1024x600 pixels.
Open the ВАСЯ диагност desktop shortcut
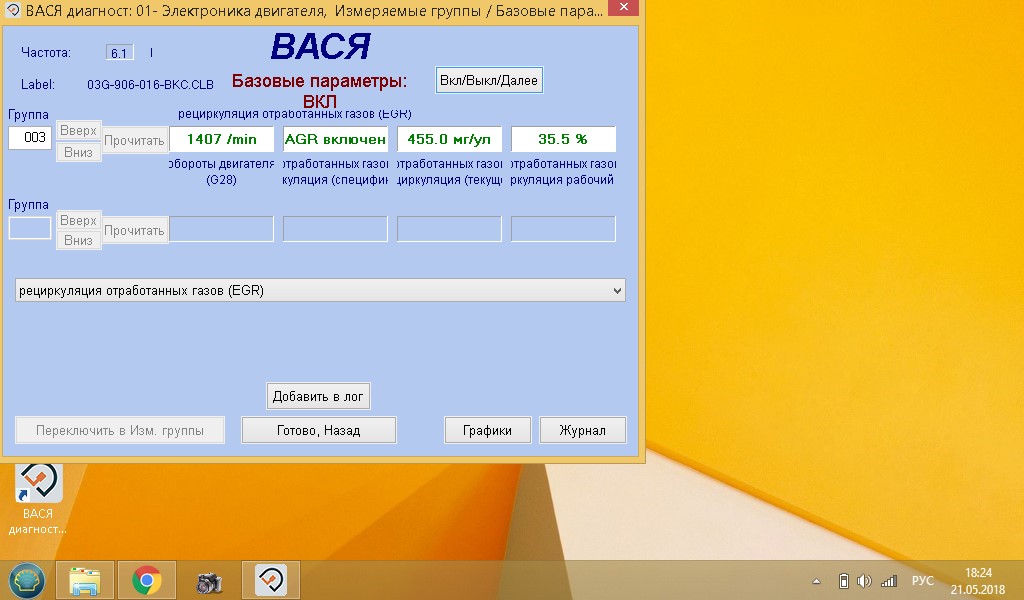pos(38,499)
